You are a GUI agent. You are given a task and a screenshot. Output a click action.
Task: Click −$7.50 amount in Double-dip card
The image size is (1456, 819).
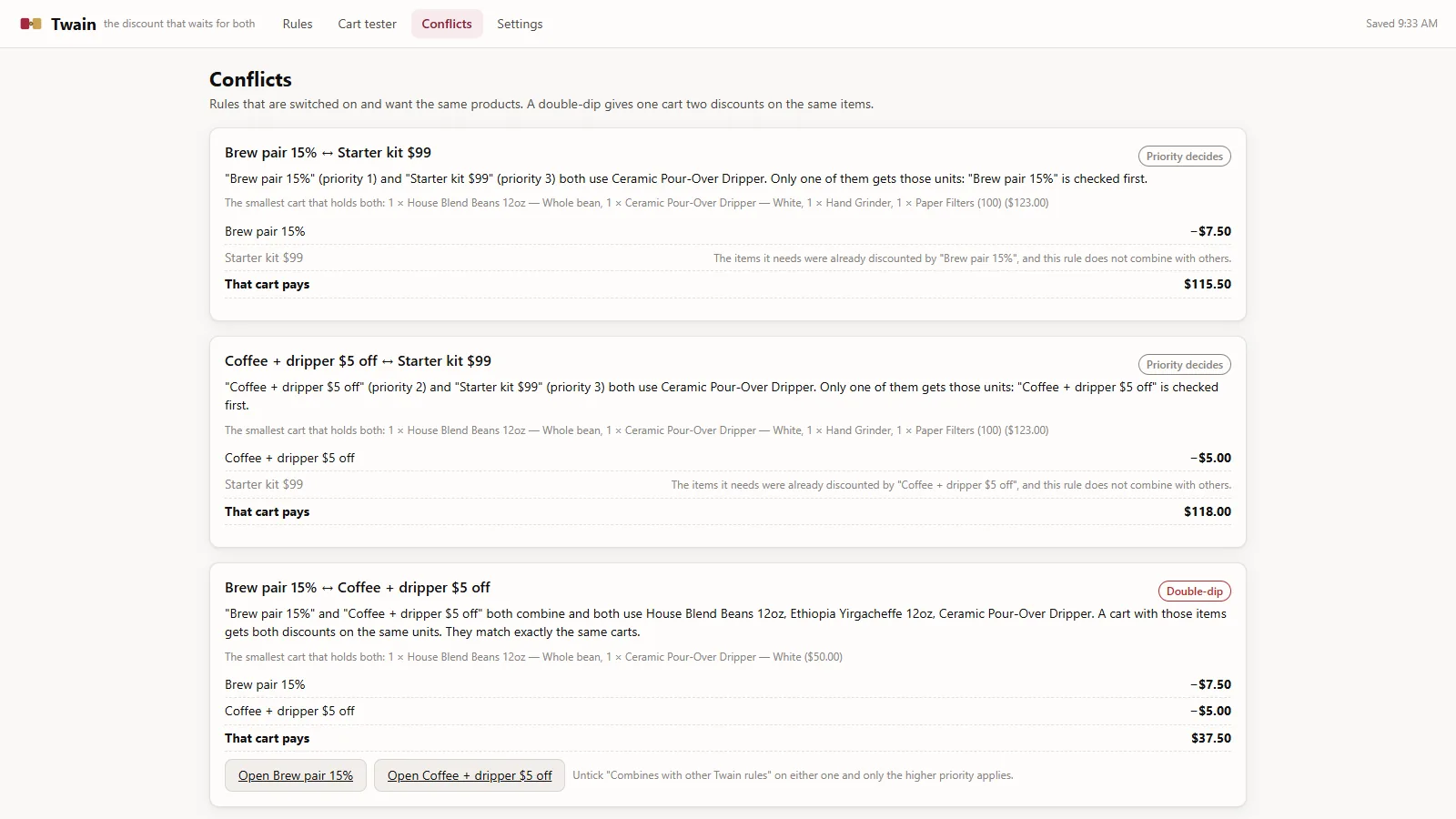click(x=1210, y=684)
